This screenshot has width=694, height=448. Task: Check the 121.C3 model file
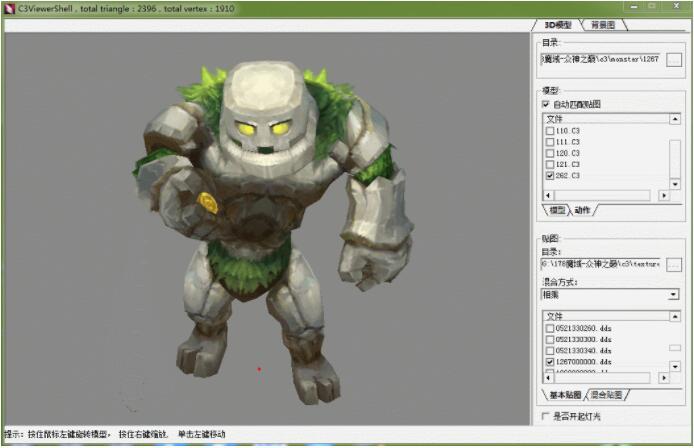click(x=550, y=165)
